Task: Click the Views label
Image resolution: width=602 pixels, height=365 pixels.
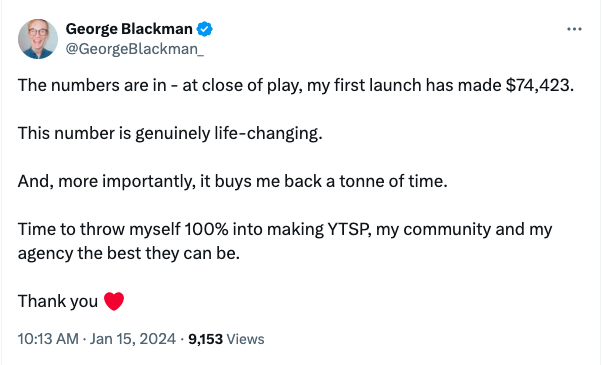Action: [245, 339]
